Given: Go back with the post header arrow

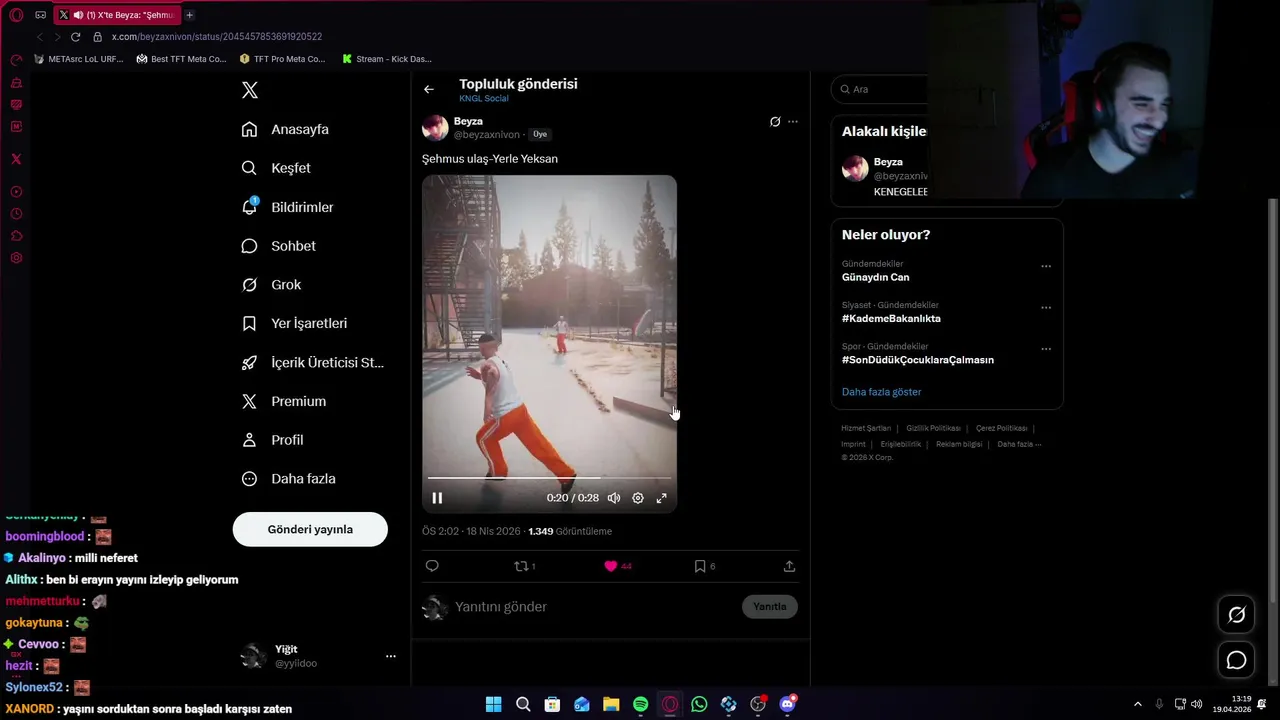Looking at the screenshot, I should (x=429, y=89).
